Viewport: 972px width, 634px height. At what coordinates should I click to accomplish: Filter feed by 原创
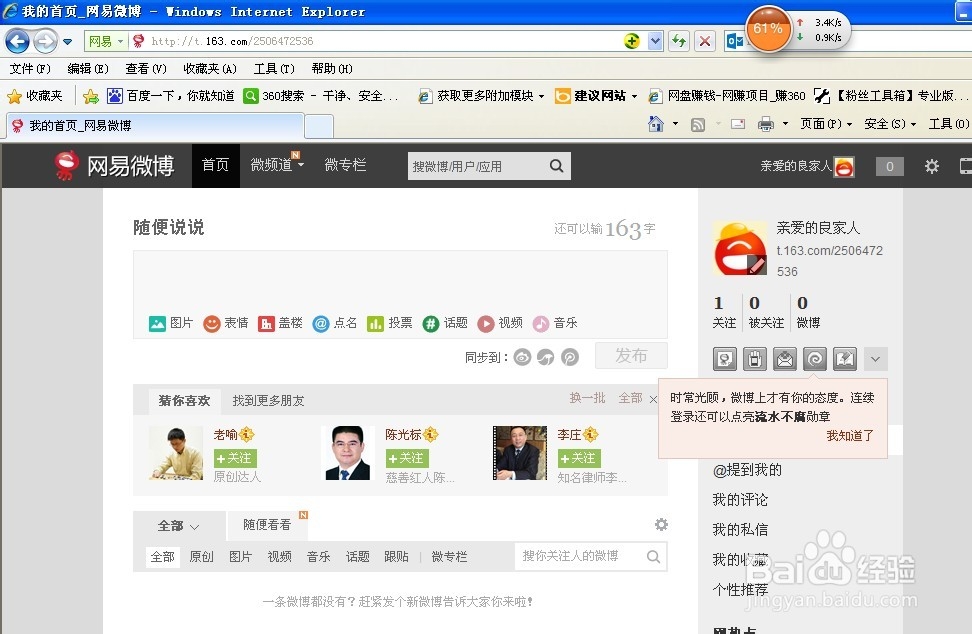(x=201, y=557)
